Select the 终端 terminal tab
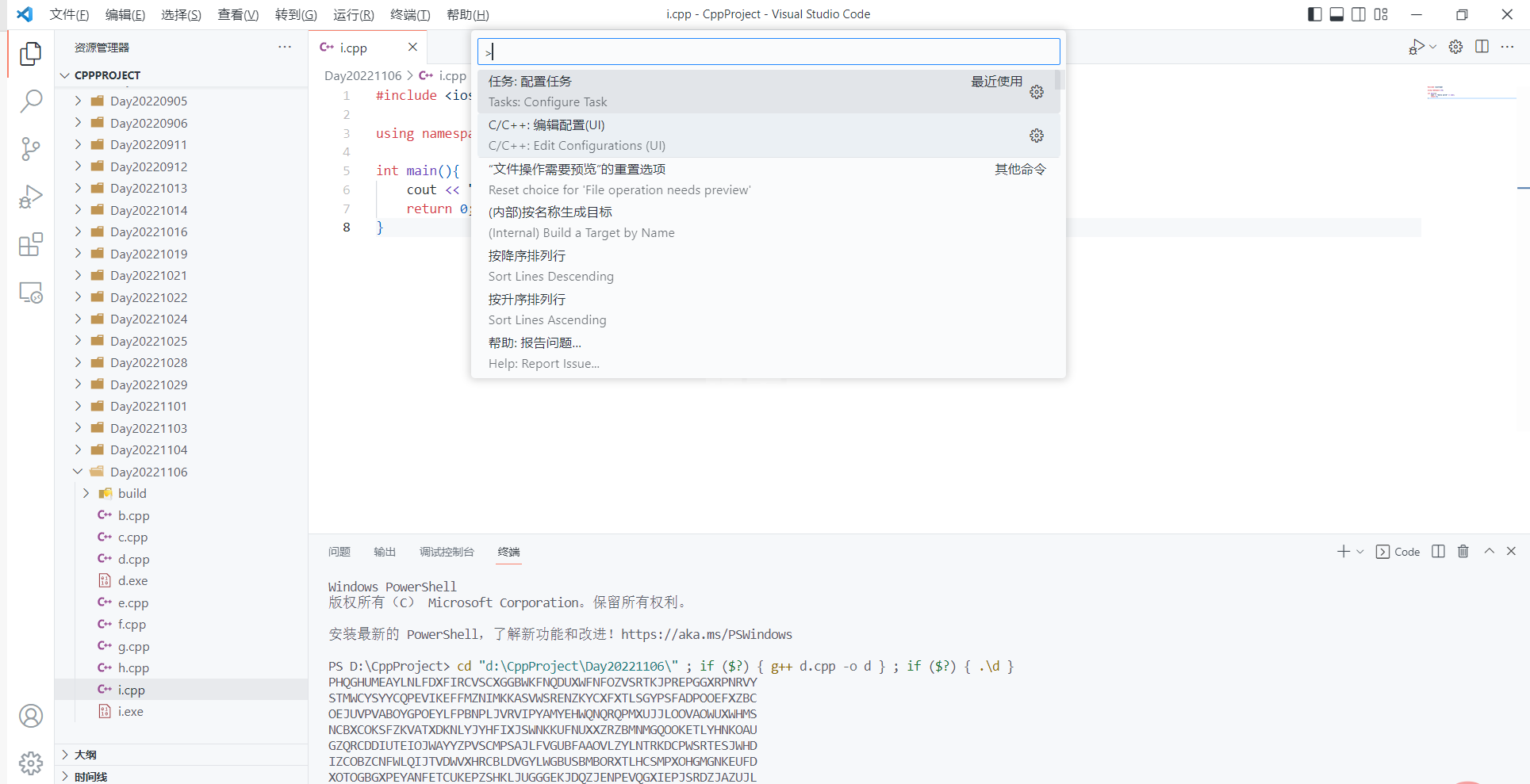Image resolution: width=1530 pixels, height=784 pixels. point(508,552)
